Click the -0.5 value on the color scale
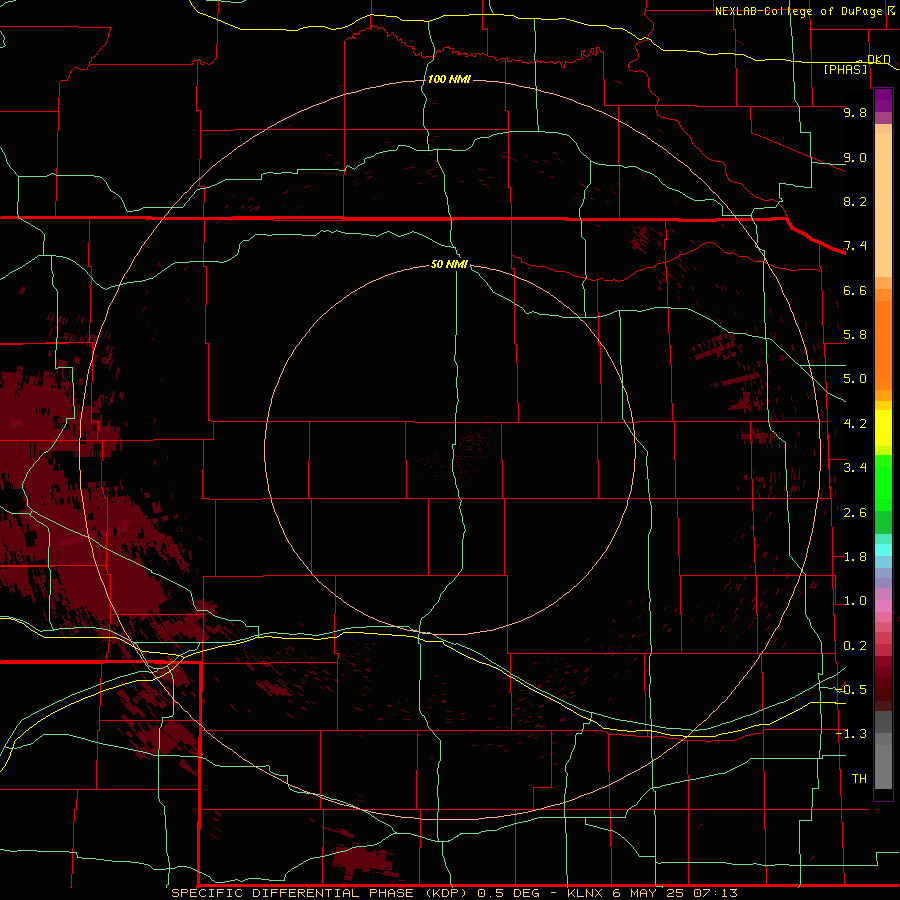Image resolution: width=900 pixels, height=900 pixels. [851, 690]
